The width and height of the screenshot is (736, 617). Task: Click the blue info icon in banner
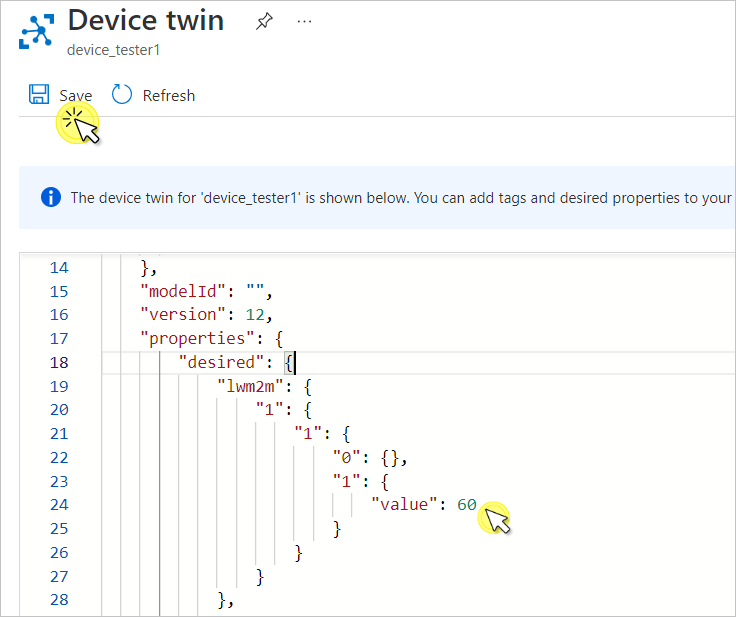click(x=51, y=197)
